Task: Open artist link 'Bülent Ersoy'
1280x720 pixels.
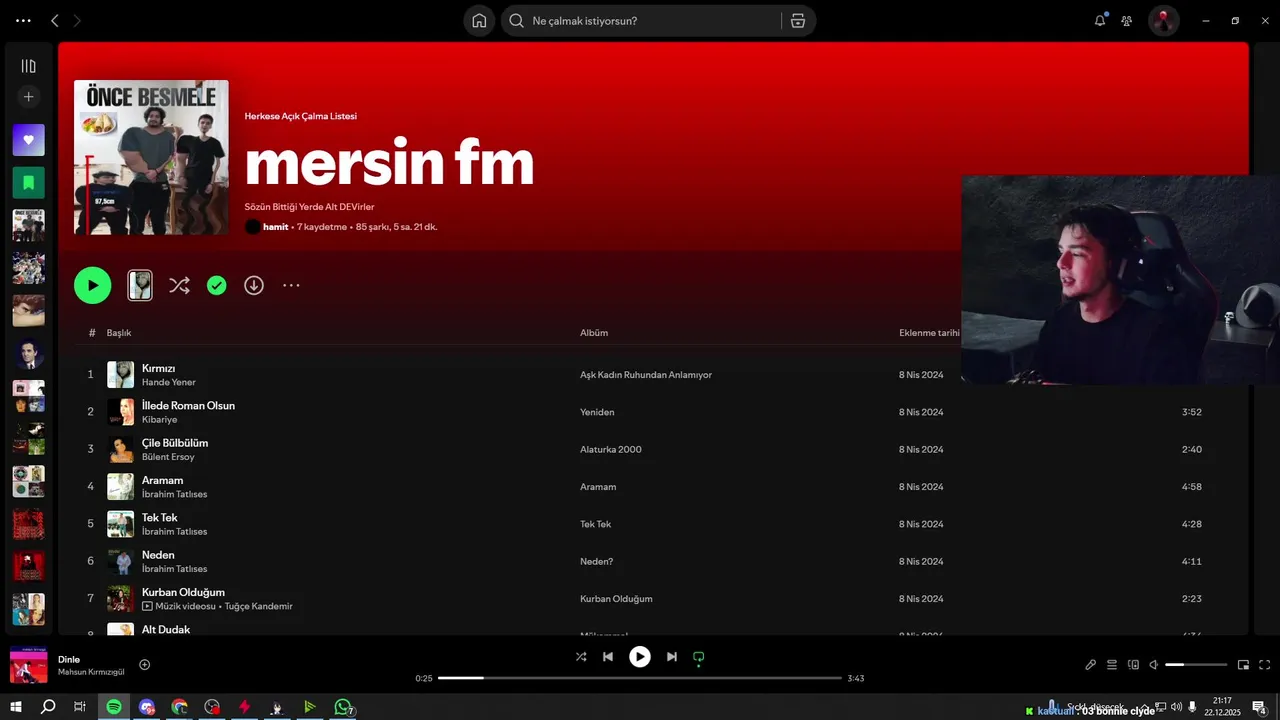Action: tap(168, 457)
